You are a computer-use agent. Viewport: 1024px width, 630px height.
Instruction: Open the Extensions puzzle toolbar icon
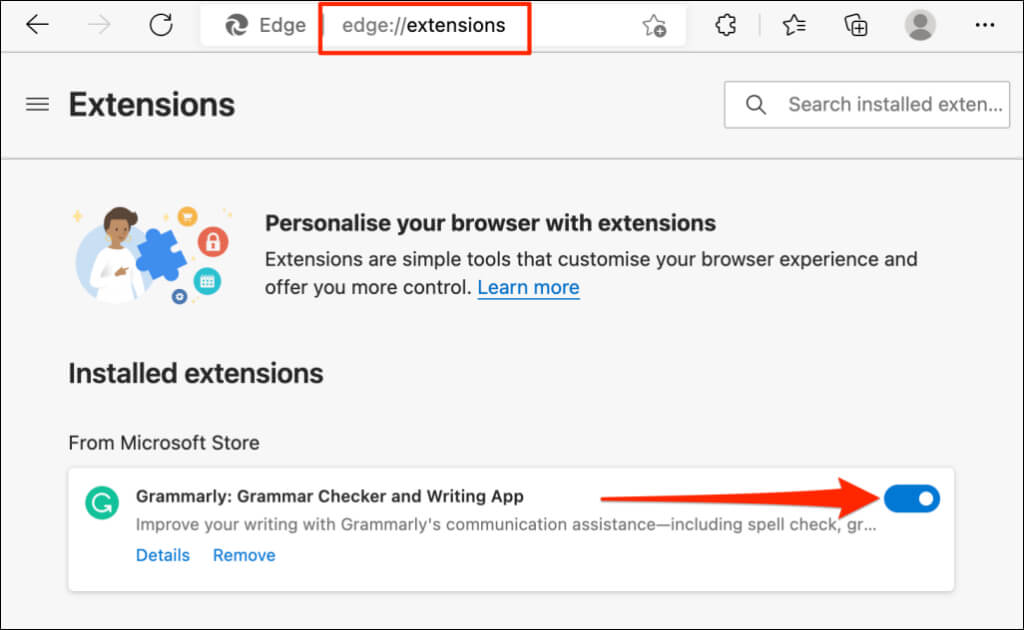click(726, 26)
